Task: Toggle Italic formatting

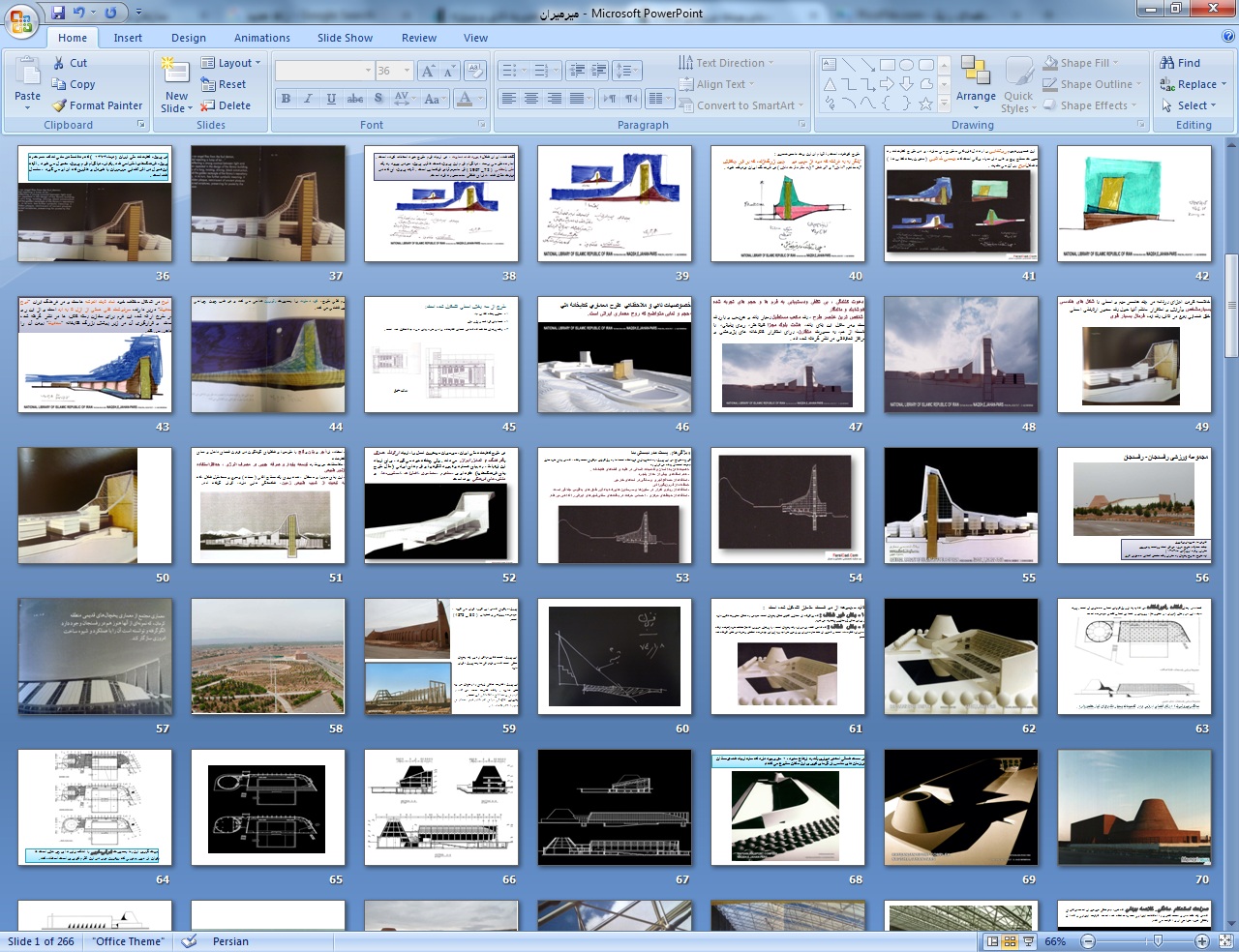Action: 308,99
